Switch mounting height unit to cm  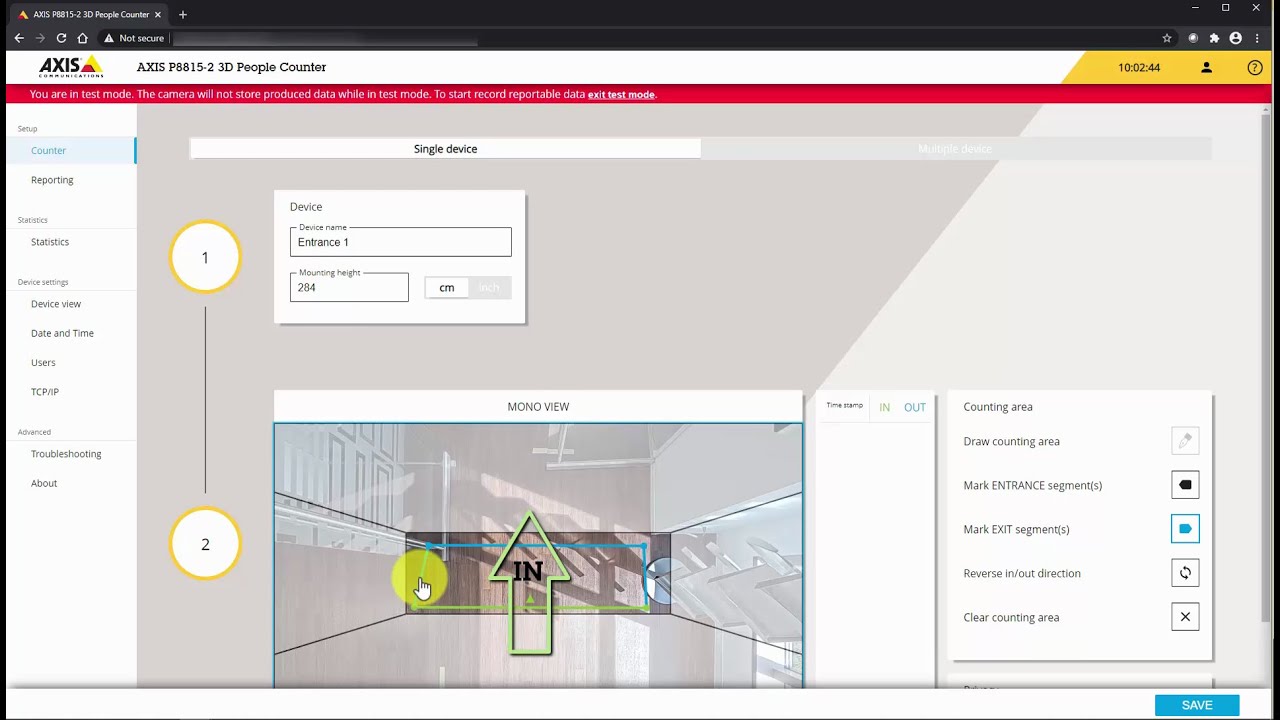click(x=447, y=288)
